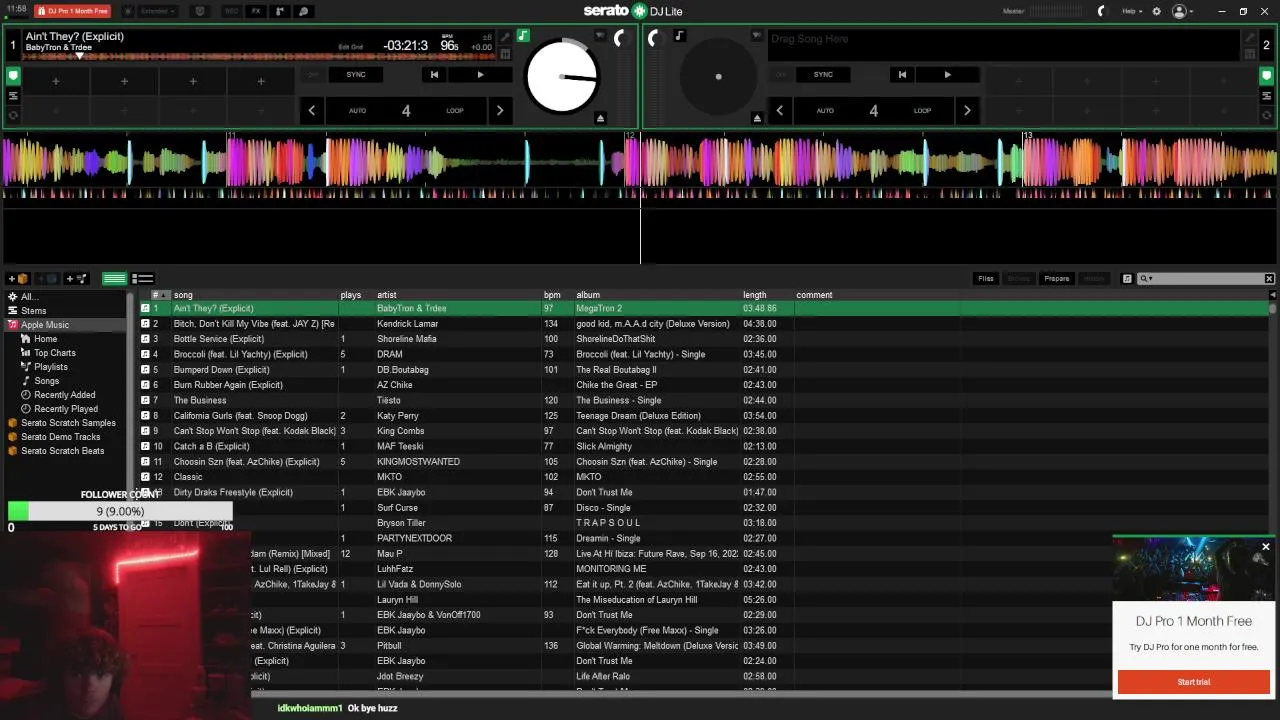This screenshot has height=720, width=1280.
Task: Click SYNC on deck 2
Action: pyautogui.click(x=823, y=74)
